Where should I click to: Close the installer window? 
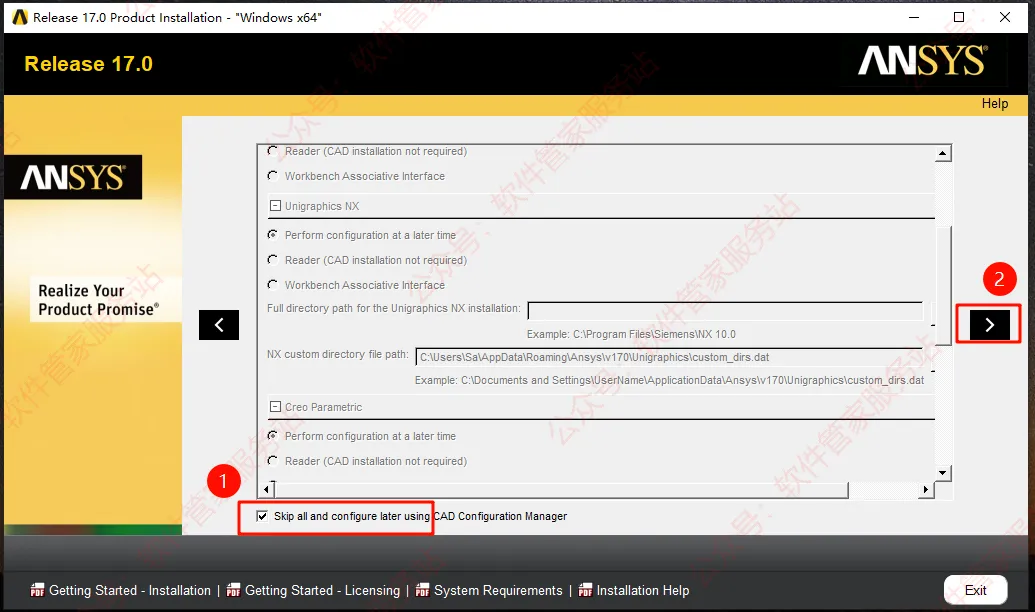coord(1005,17)
